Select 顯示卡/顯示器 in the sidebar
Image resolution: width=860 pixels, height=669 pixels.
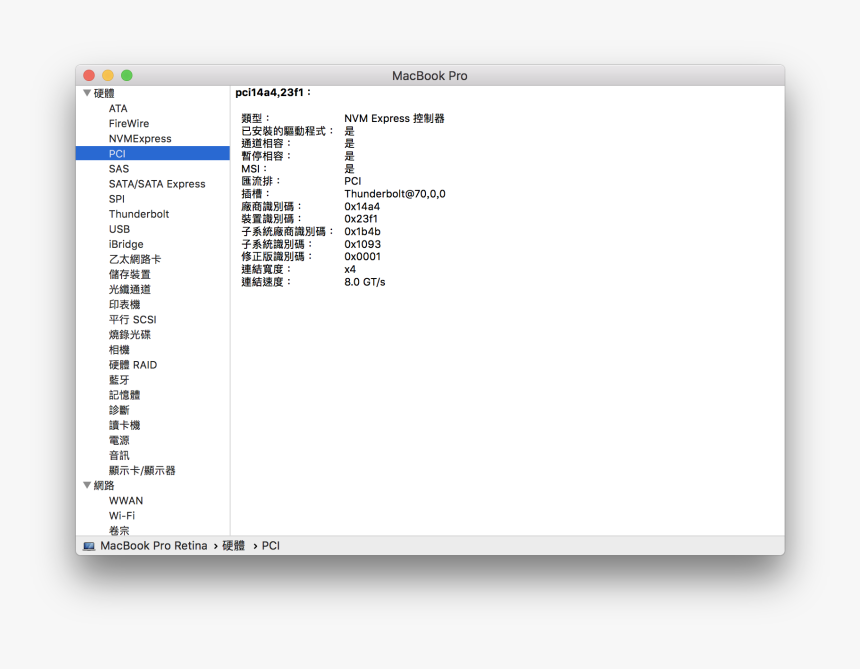142,470
